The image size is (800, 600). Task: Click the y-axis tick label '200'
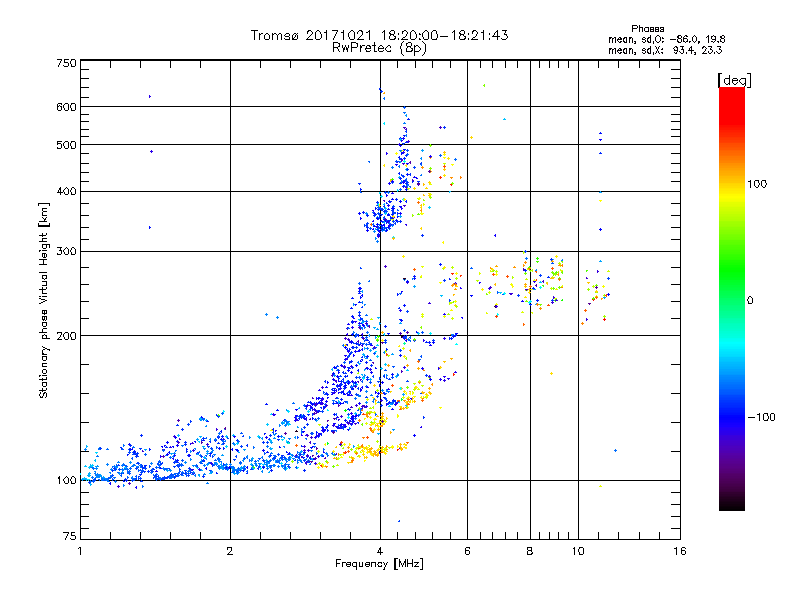[x=66, y=336]
